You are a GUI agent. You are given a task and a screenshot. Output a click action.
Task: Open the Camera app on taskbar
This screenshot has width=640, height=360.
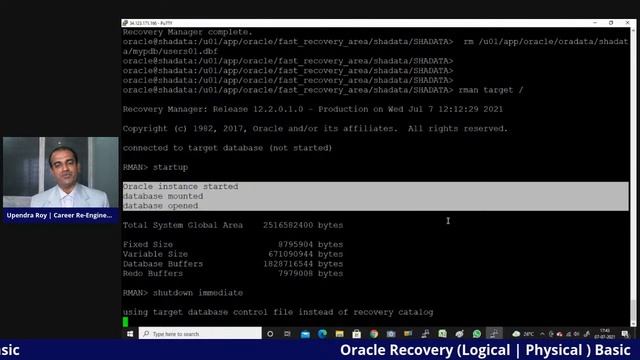(x=391, y=334)
